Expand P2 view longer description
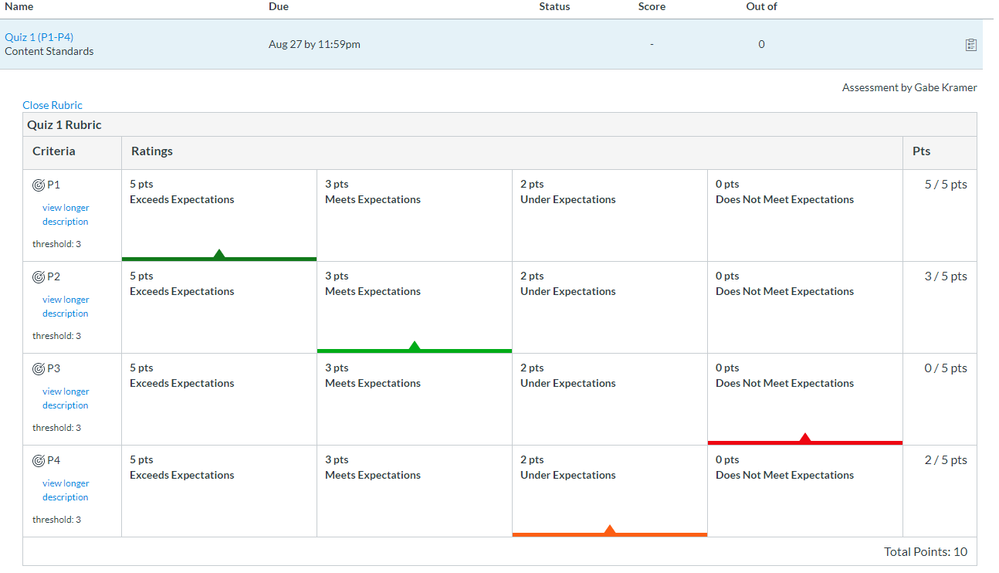The height and width of the screenshot is (573, 999). pos(65,307)
